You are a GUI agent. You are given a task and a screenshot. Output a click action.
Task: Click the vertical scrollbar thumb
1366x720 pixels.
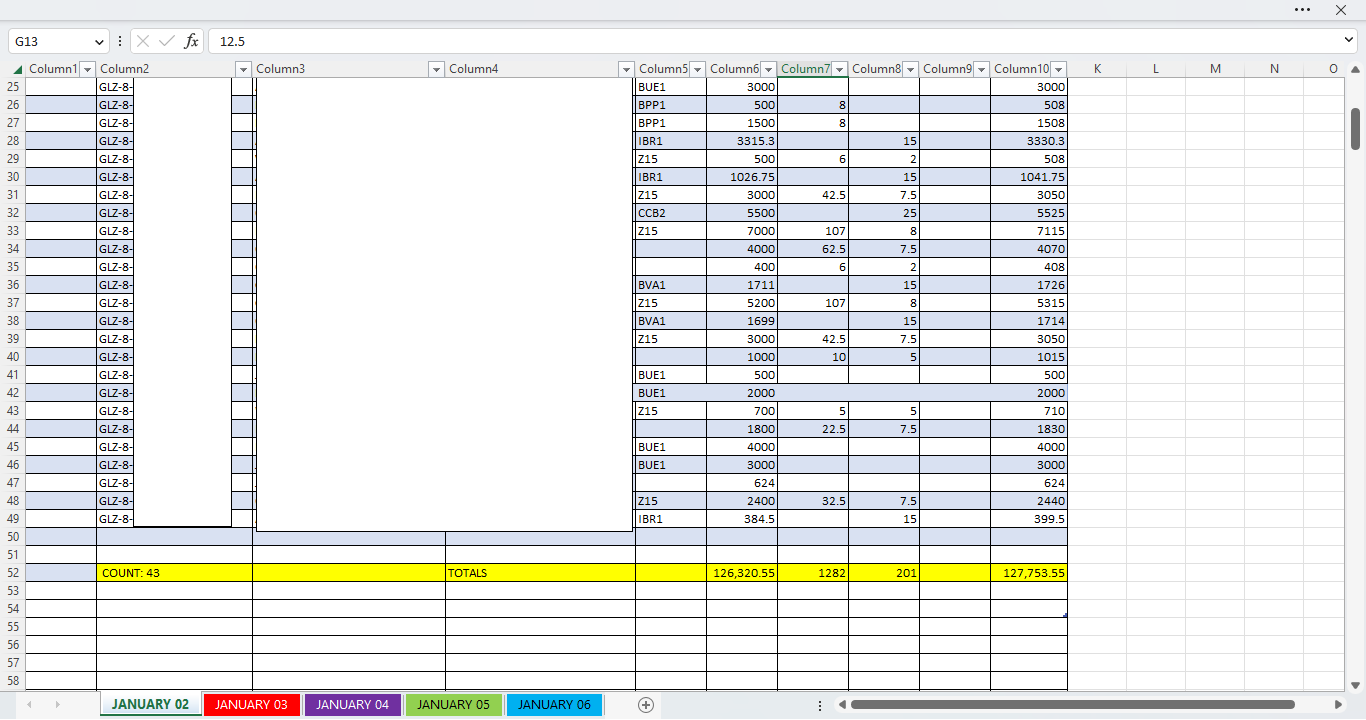click(x=1356, y=129)
